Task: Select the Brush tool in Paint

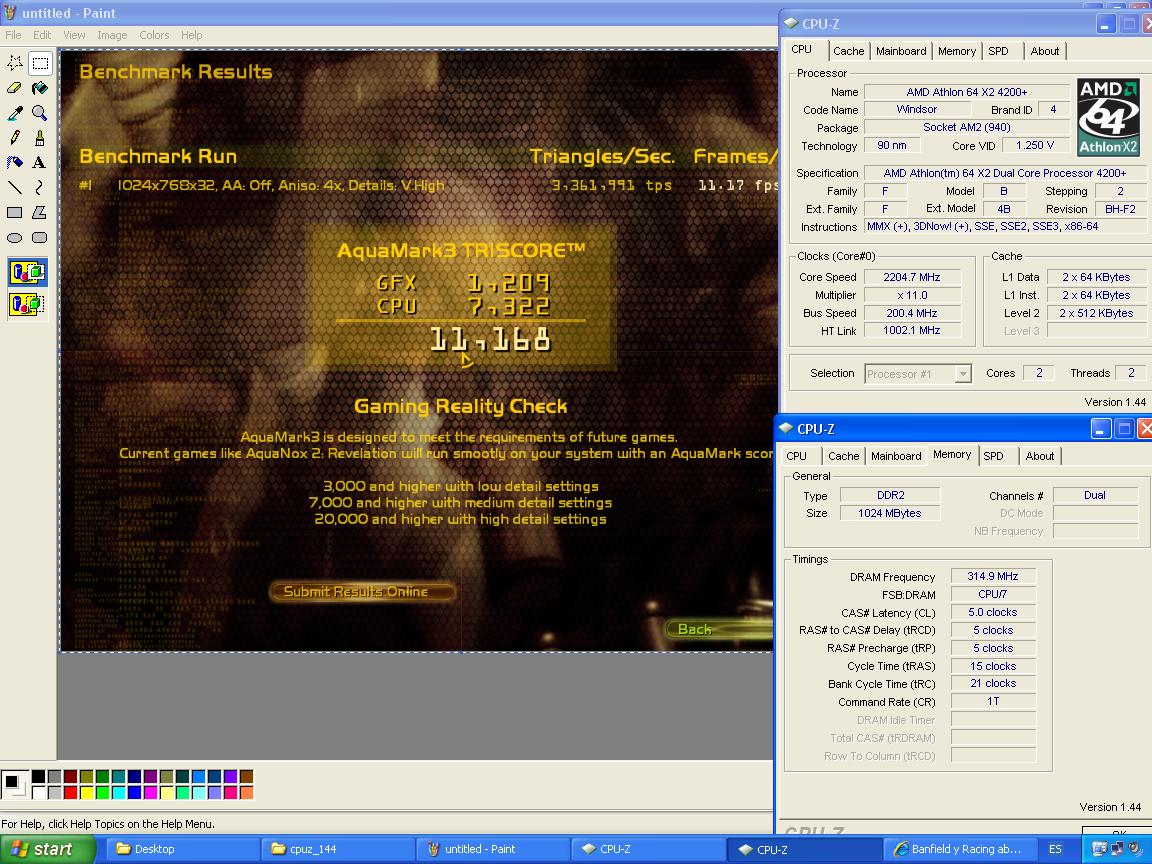Action: point(40,138)
